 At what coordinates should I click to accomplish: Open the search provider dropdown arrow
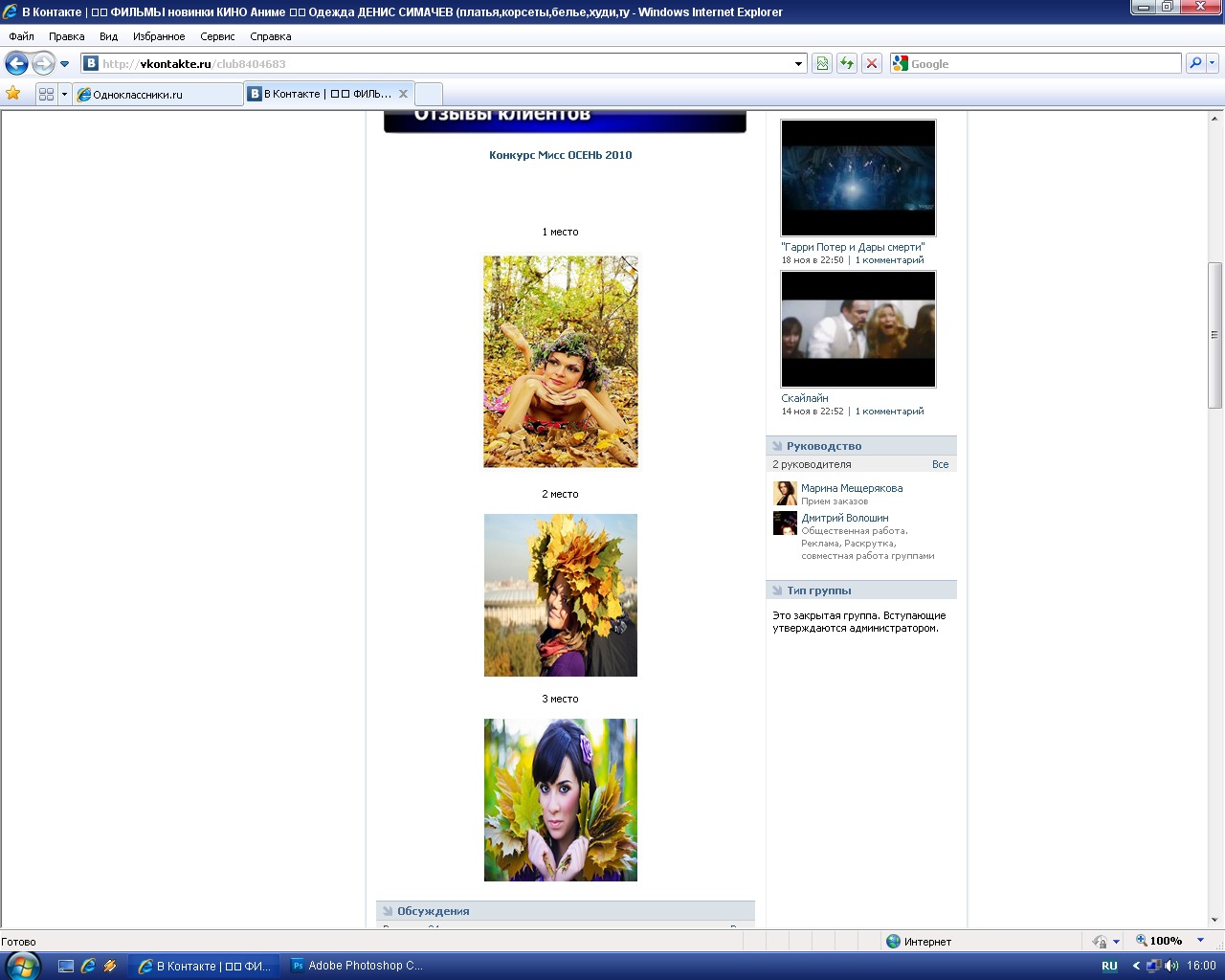pyautogui.click(x=1213, y=64)
